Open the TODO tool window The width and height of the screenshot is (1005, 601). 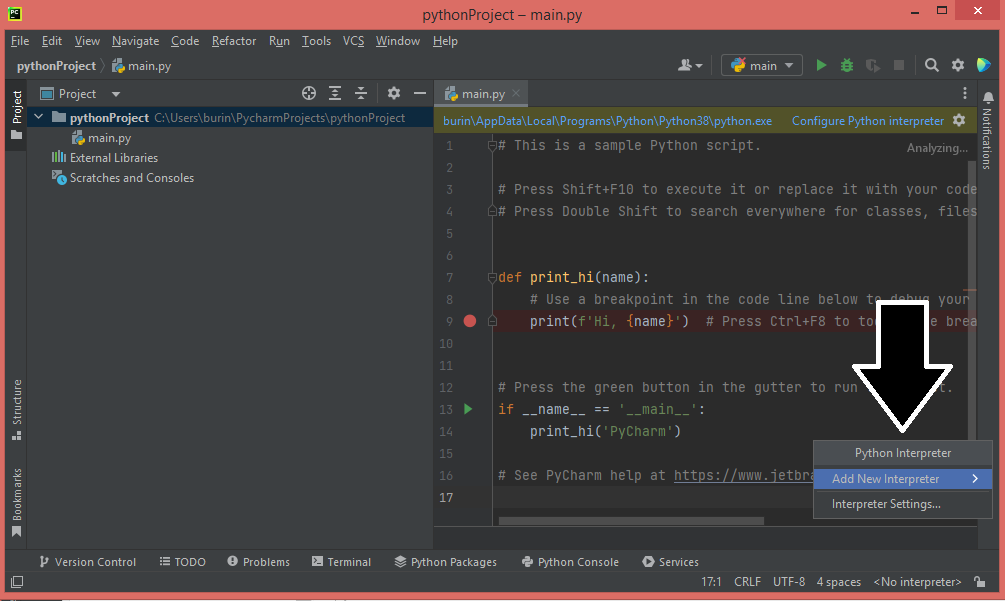(183, 562)
